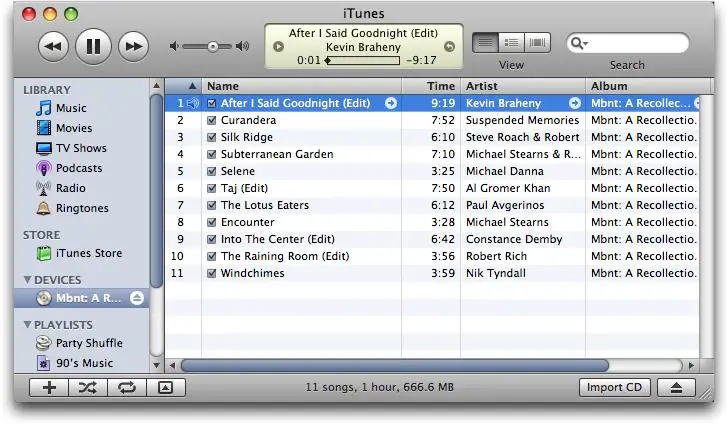Uncheck The Lotus Eaters checkbox
Viewport: 728px width, 425px height.
[x=212, y=205]
